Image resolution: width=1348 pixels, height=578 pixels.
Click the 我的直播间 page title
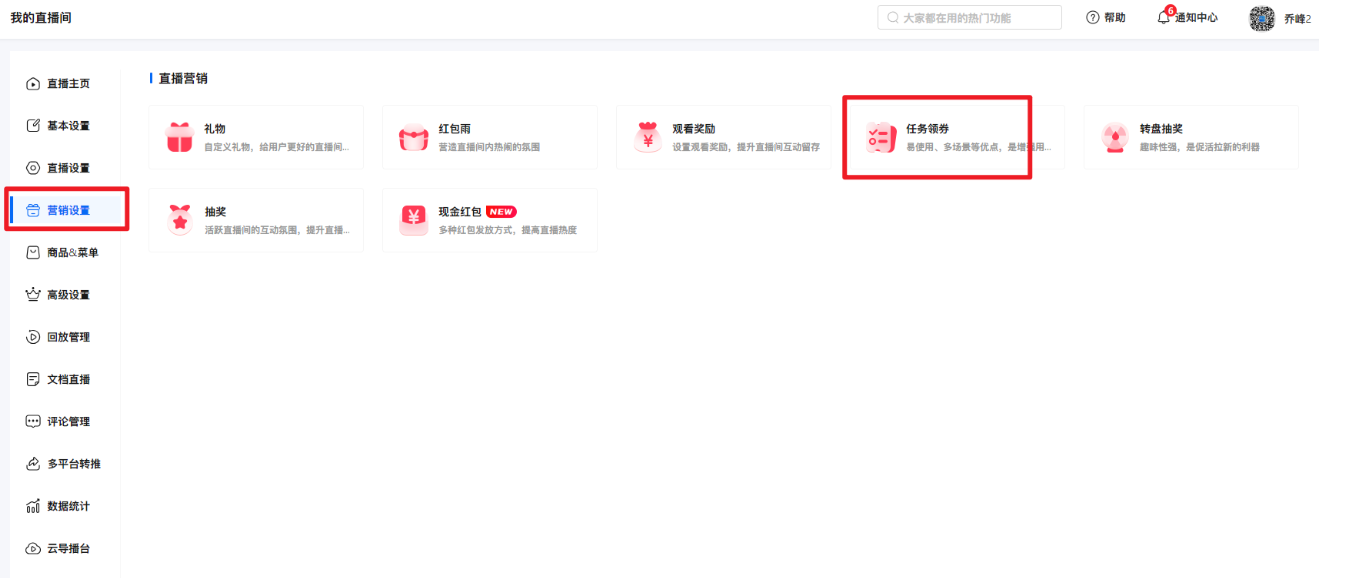41,18
